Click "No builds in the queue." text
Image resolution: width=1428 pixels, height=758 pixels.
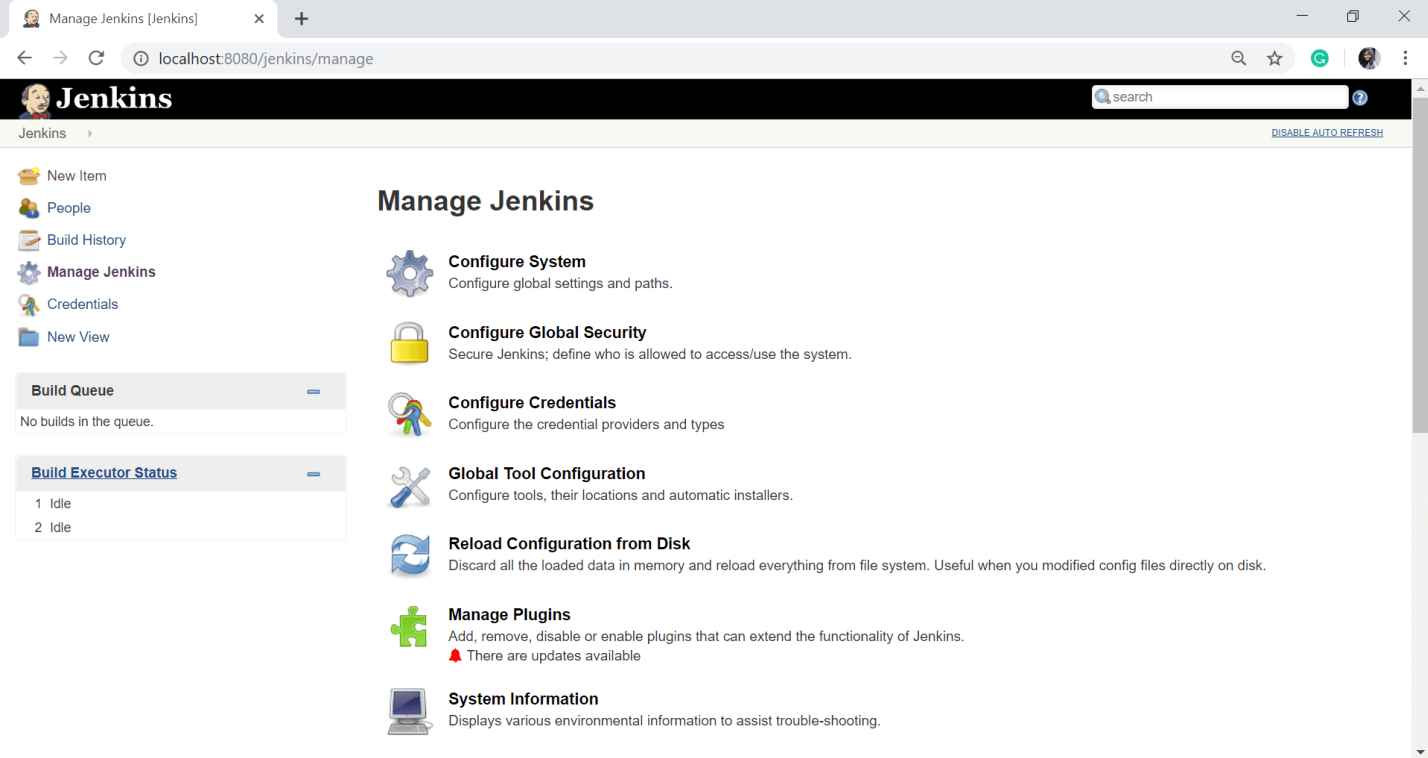[x=87, y=422]
